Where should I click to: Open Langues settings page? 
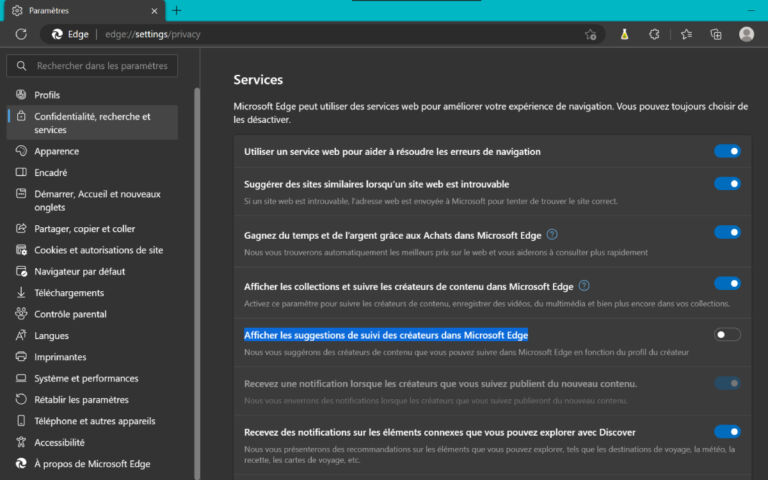92,335
